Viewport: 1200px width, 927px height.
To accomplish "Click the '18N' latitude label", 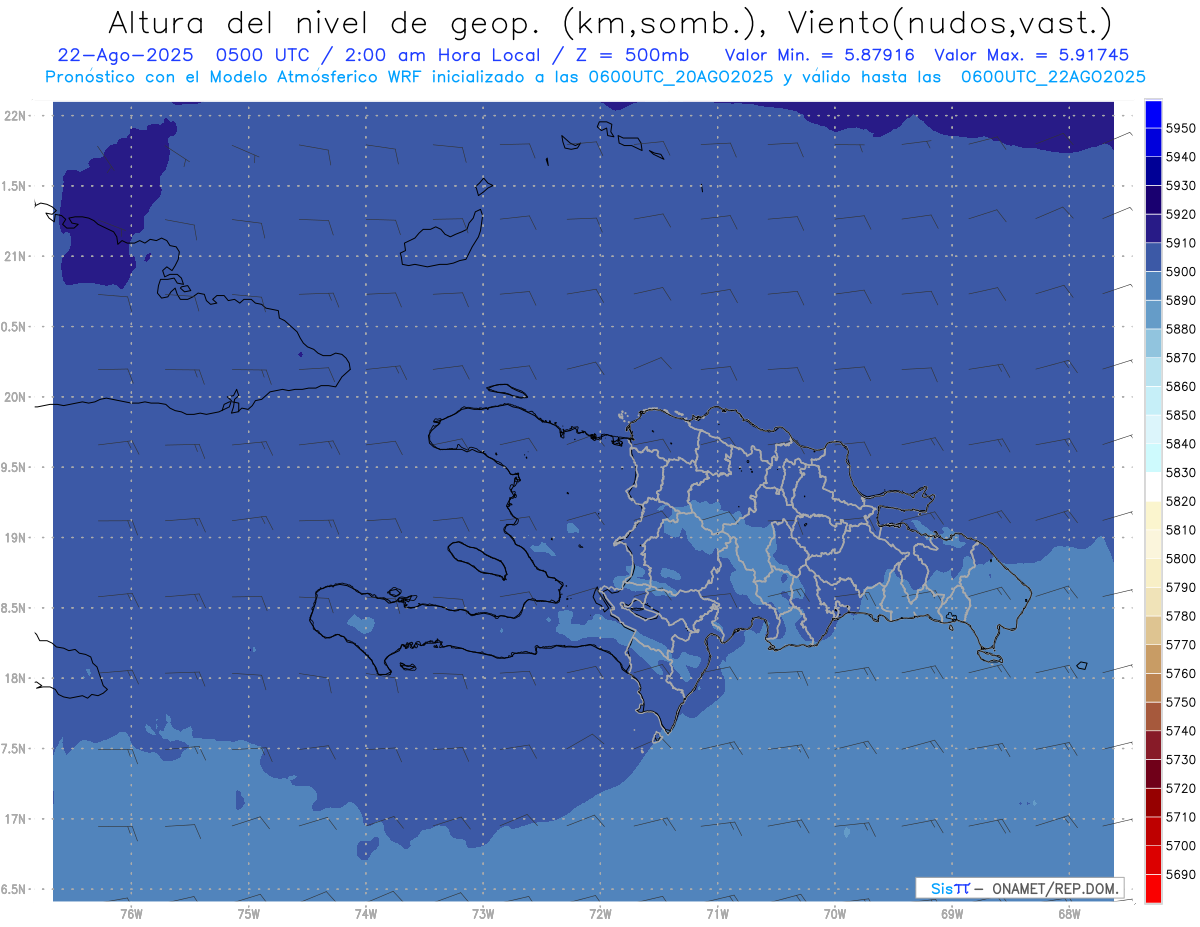I will [x=15, y=678].
